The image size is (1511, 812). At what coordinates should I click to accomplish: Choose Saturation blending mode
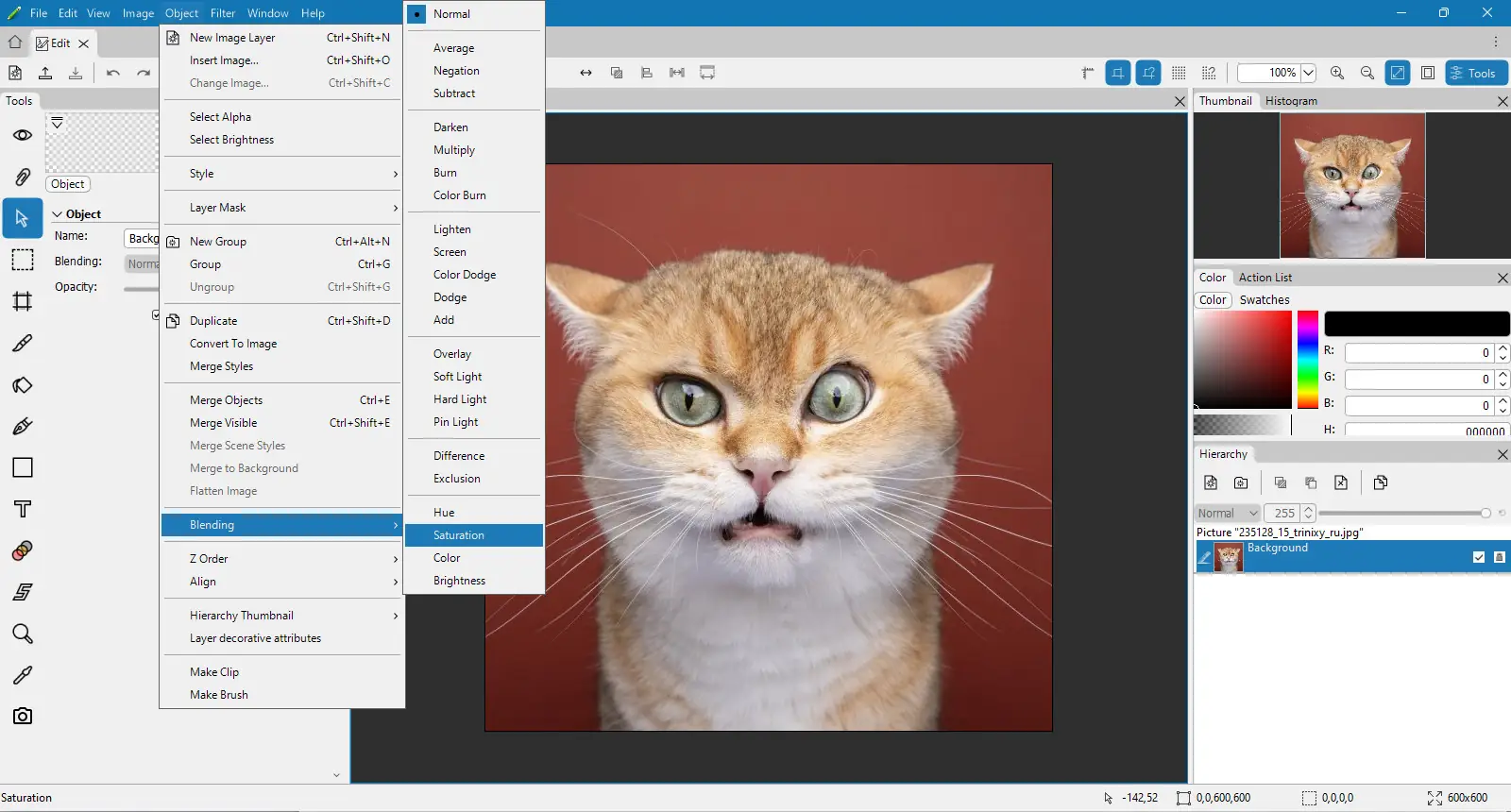click(x=474, y=535)
